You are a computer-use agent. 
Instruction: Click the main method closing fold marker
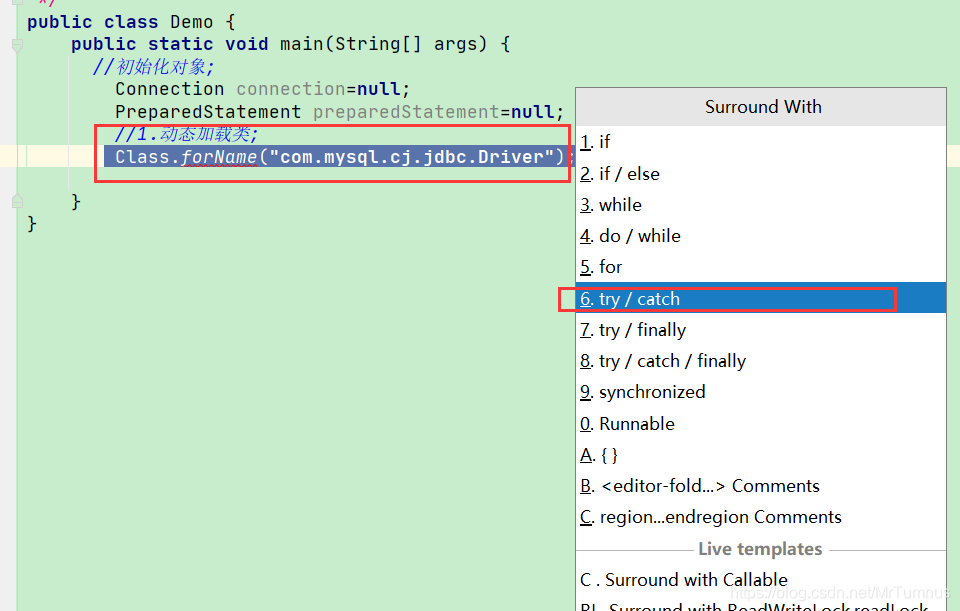(17, 201)
